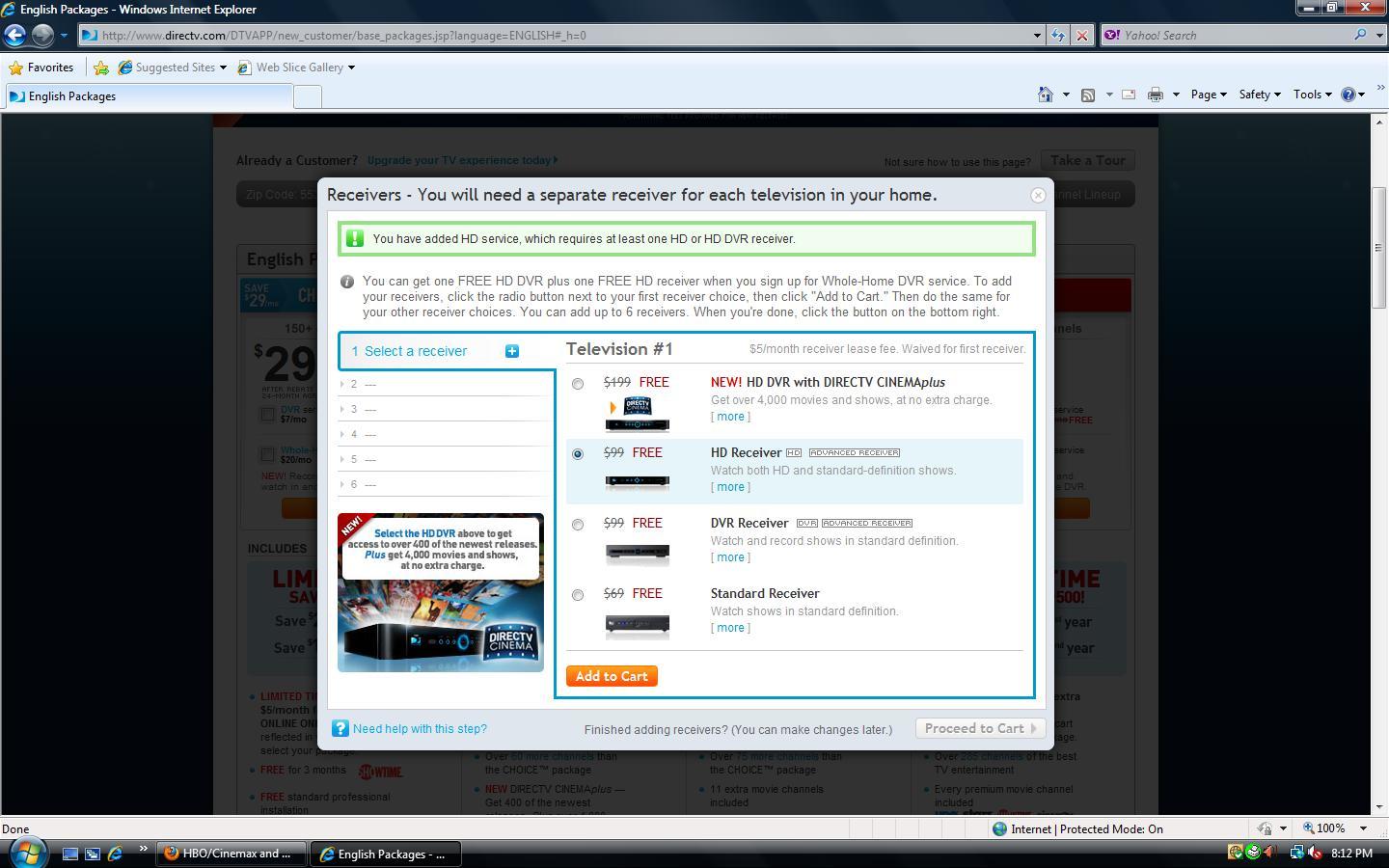
Task: Click 'more' link under Standard Receiver
Action: 730,628
